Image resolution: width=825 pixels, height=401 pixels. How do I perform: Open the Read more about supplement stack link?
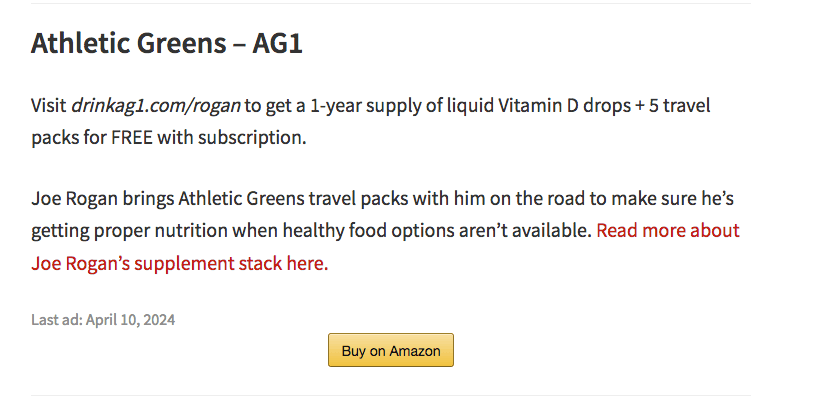(667, 231)
